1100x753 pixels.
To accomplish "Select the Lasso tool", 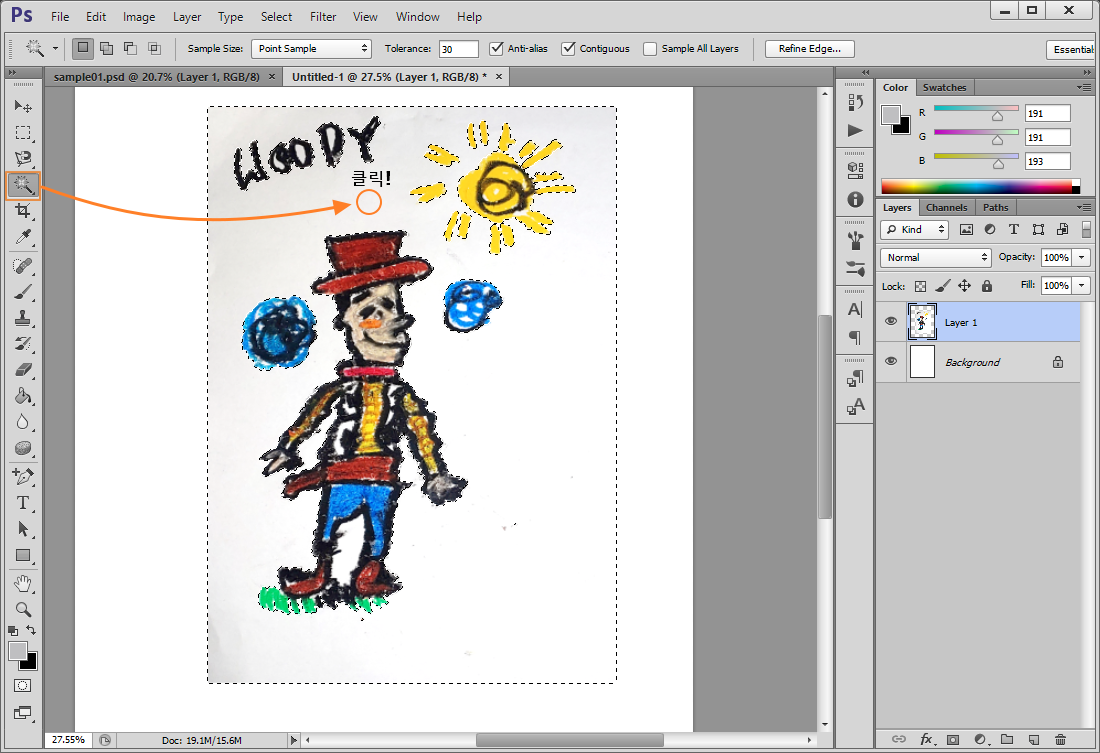I will click(x=23, y=159).
